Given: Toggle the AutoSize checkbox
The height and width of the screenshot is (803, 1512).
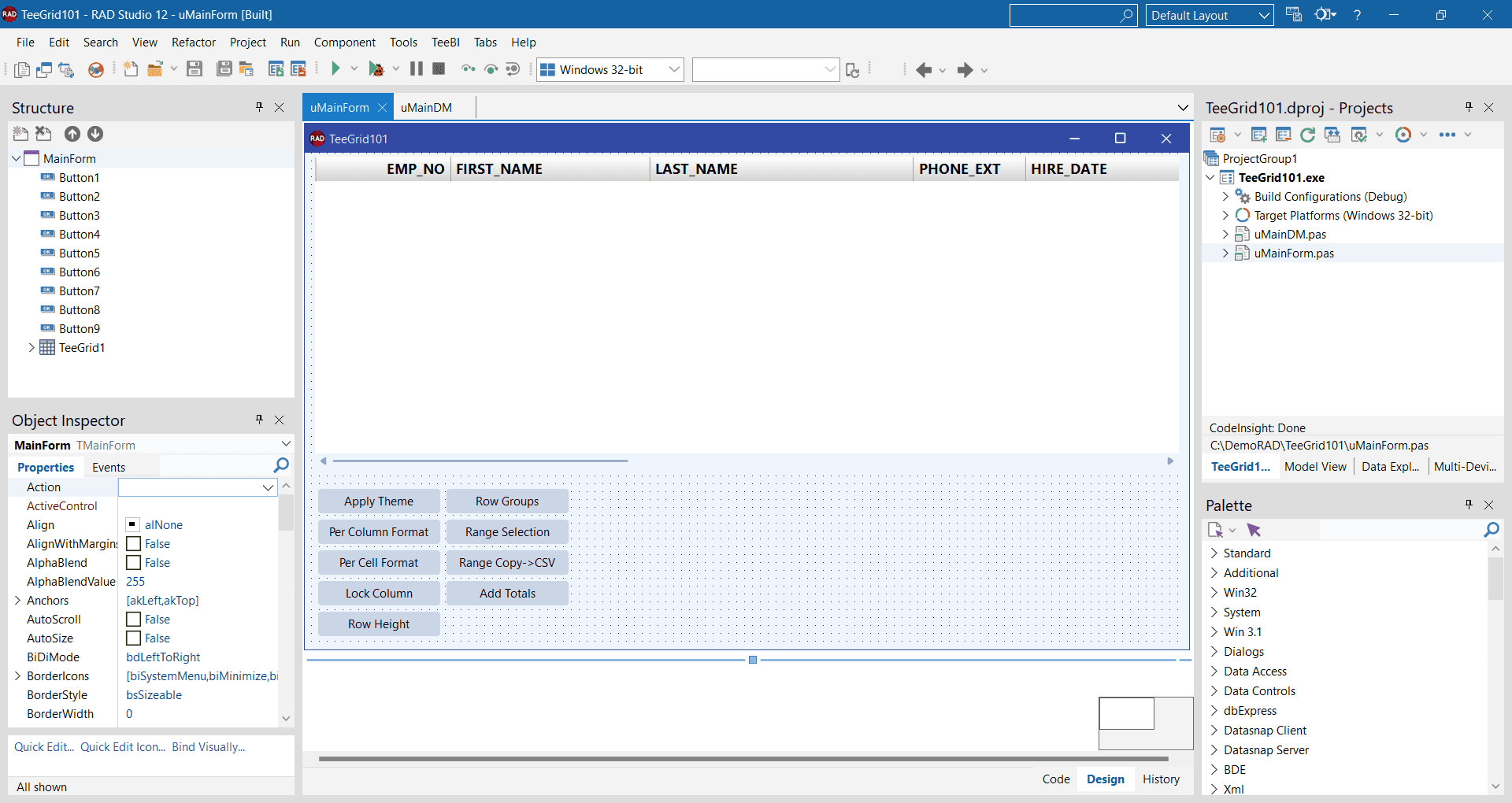Looking at the screenshot, I should point(134,638).
